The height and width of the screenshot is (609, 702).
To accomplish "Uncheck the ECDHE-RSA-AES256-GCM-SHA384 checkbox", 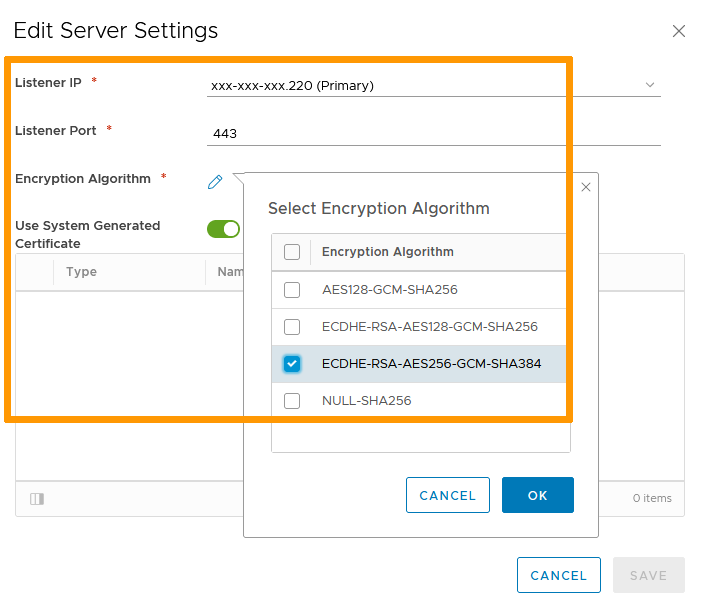I will 292,364.
